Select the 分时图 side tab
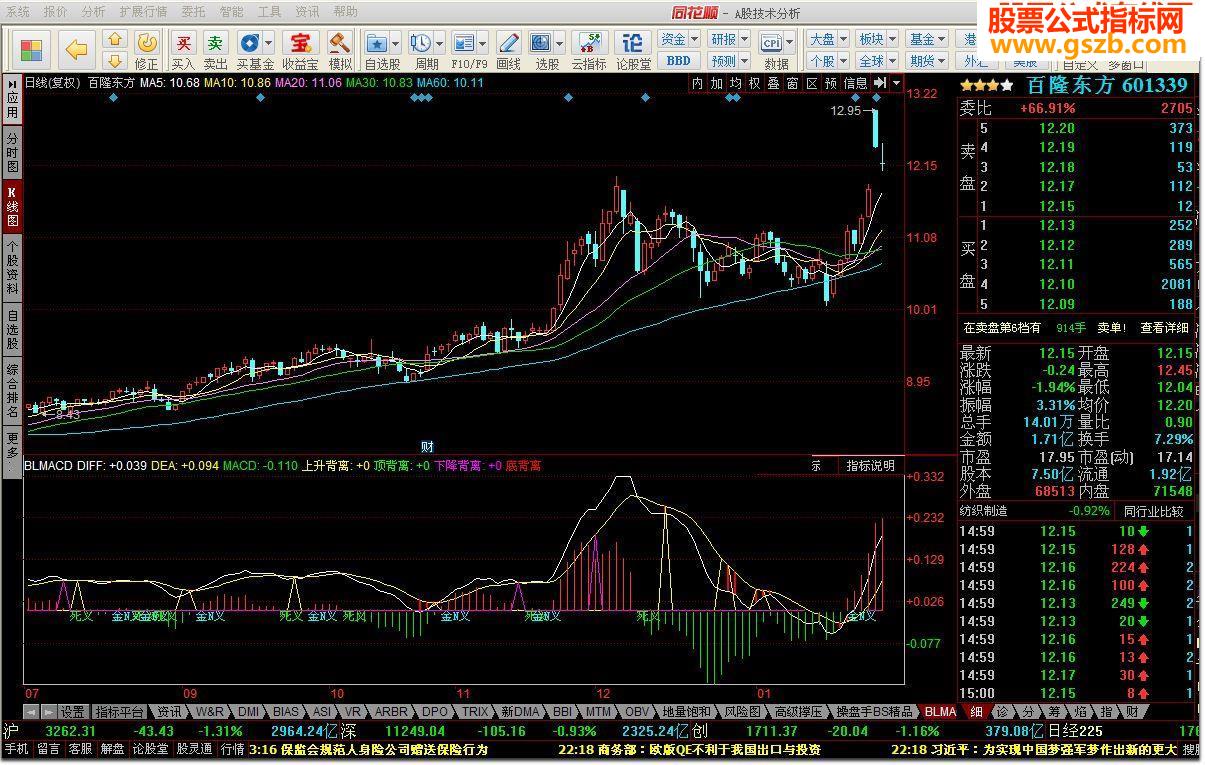The image size is (1205, 765). click(12, 152)
